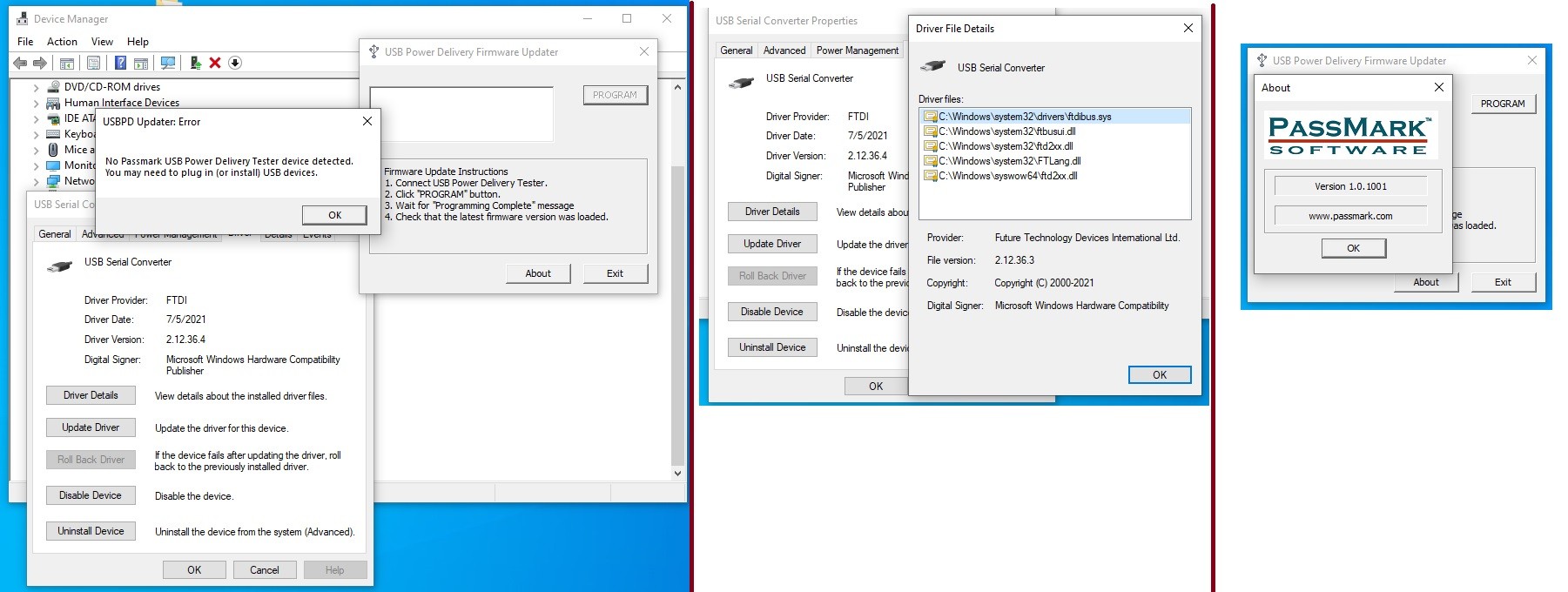
Task: Click Cancel in left USB Serial properties dialog
Action: pyautogui.click(x=265, y=570)
